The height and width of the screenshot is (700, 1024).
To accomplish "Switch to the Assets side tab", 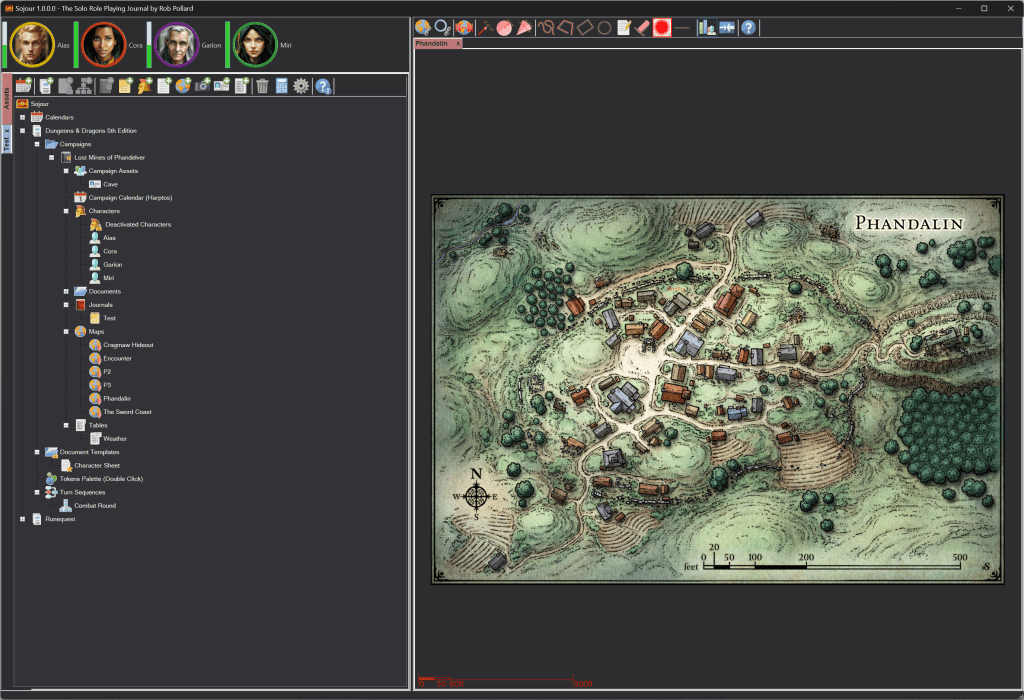I will point(7,98).
